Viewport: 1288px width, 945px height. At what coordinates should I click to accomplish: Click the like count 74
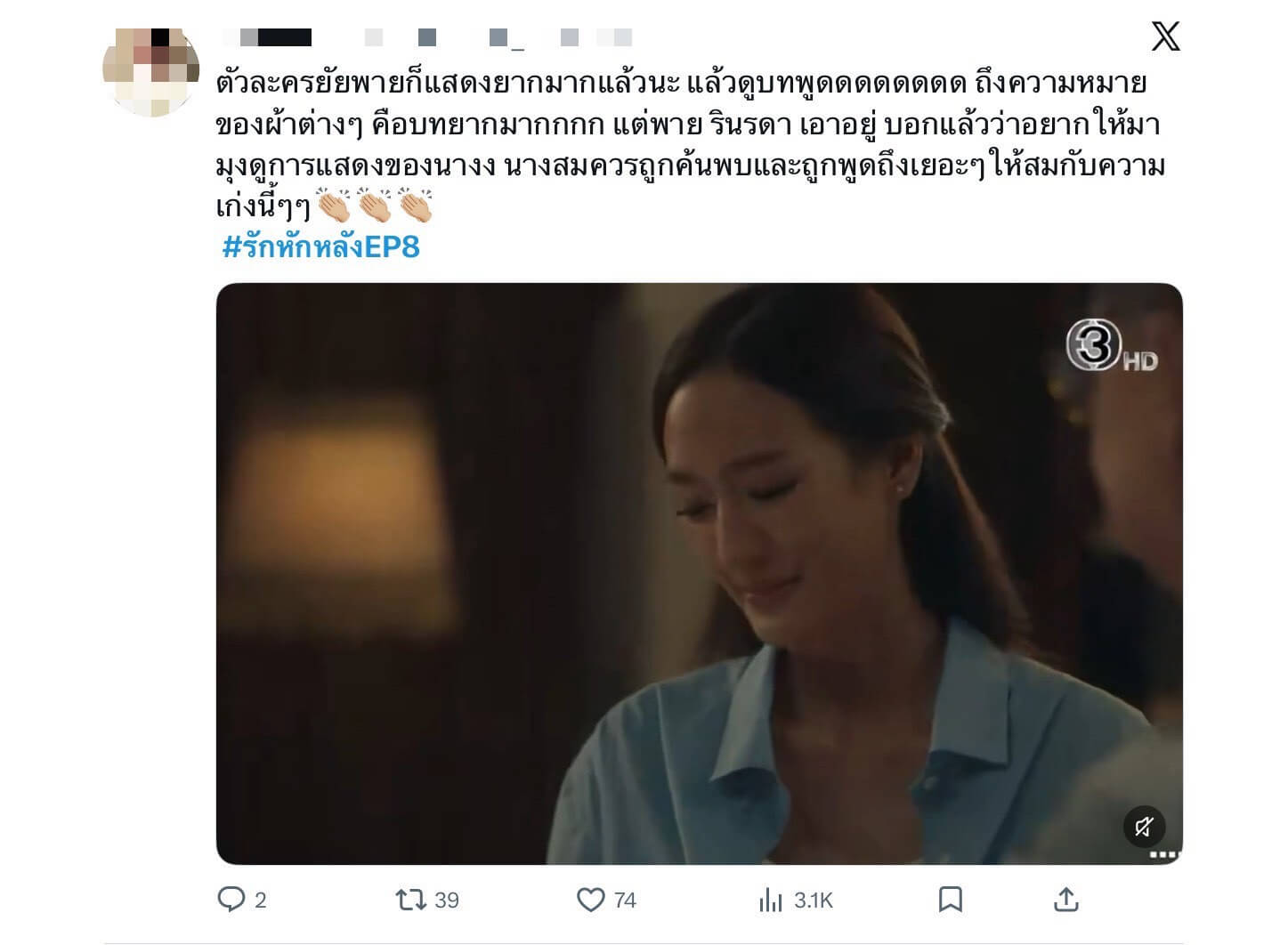coord(625,901)
